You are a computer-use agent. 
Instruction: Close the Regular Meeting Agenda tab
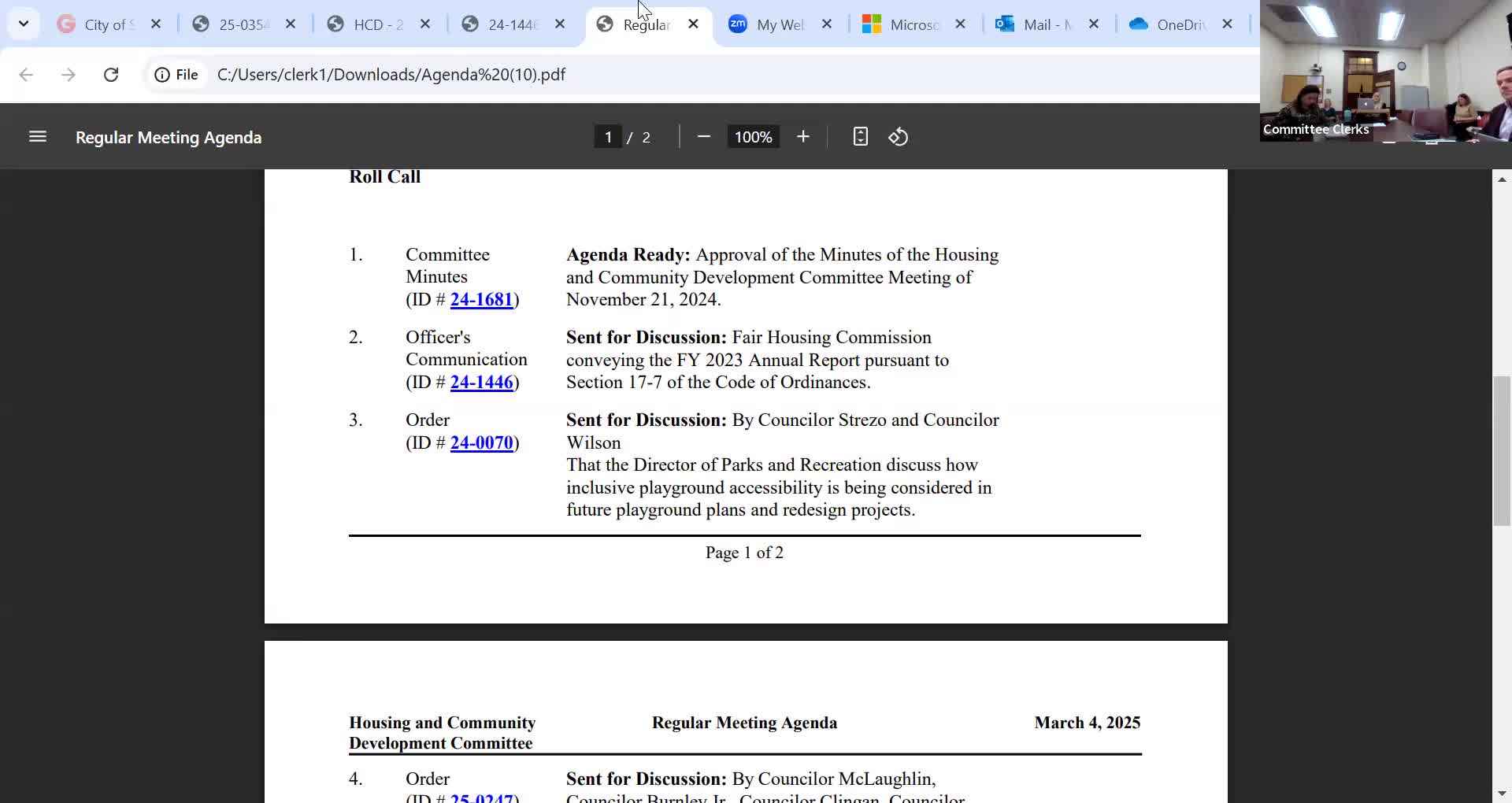[693, 24]
